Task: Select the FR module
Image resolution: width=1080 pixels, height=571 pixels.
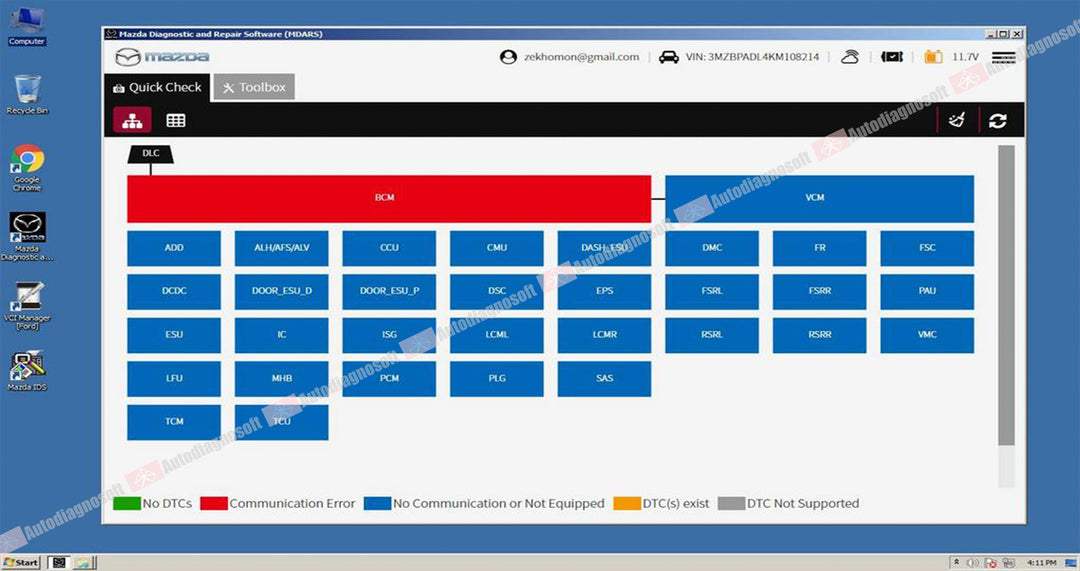Action: pos(820,248)
